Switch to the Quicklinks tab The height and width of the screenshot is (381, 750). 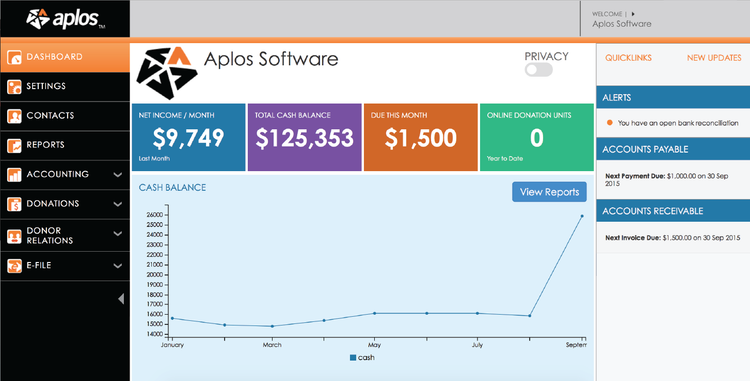pos(628,58)
